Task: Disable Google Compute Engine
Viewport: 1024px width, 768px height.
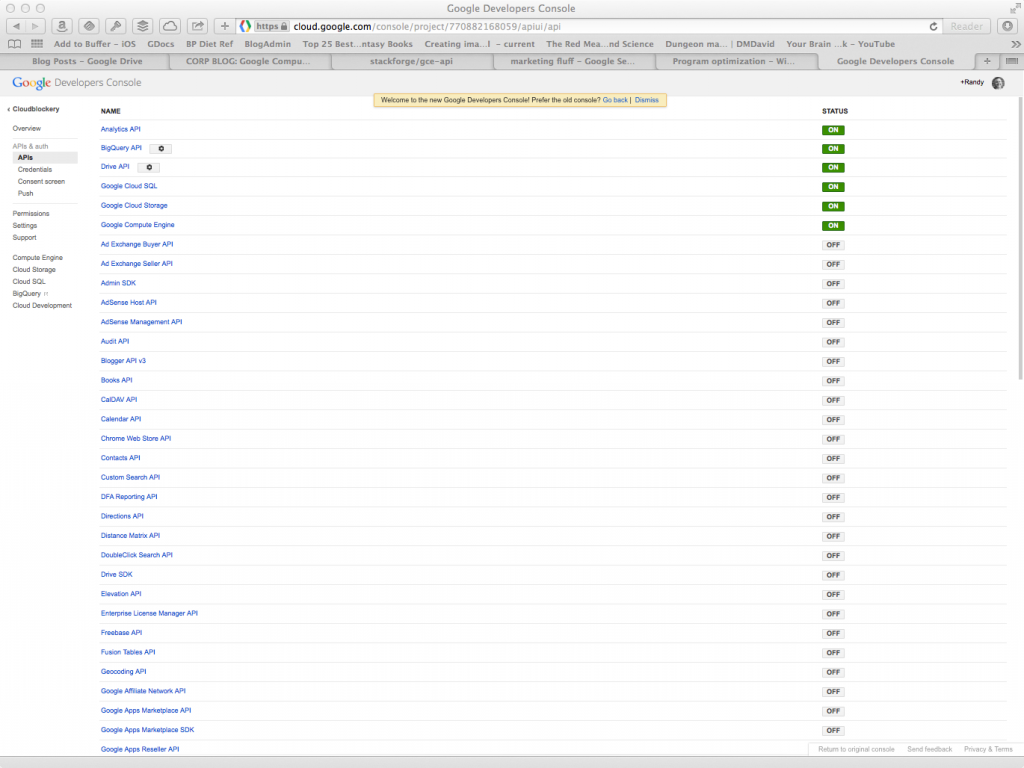Action: [x=833, y=225]
